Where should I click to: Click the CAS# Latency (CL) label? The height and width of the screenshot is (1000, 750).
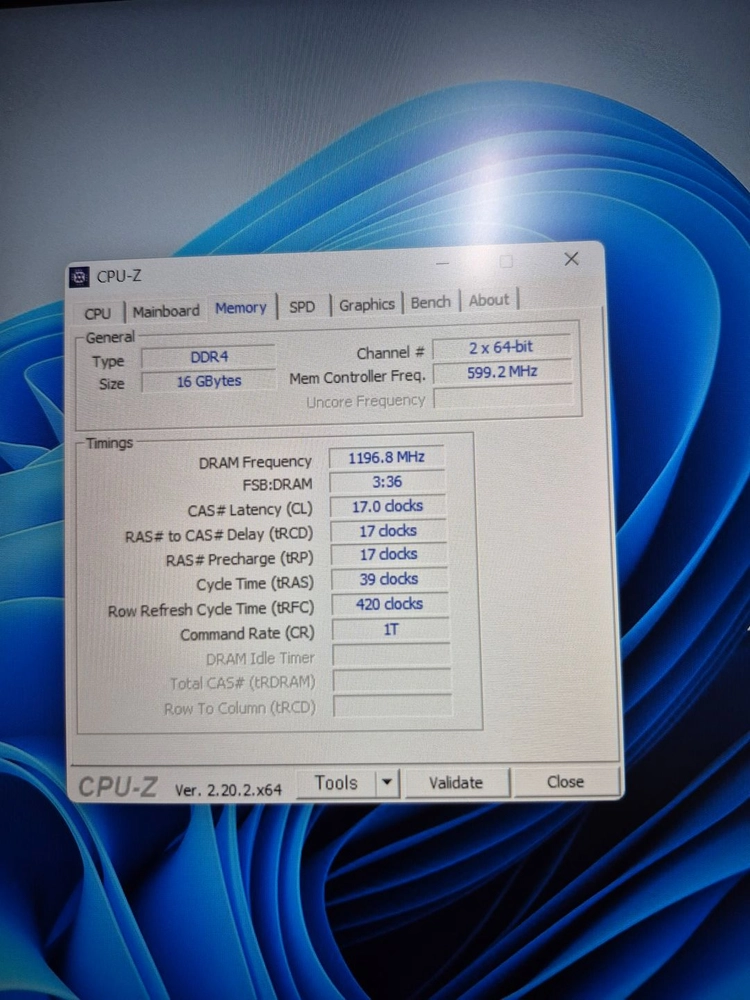click(250, 510)
